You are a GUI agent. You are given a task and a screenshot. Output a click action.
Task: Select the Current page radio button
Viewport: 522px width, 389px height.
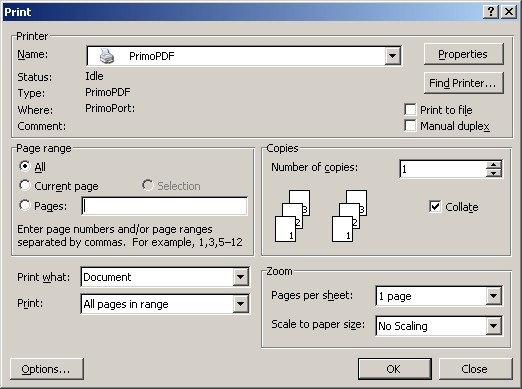point(25,185)
